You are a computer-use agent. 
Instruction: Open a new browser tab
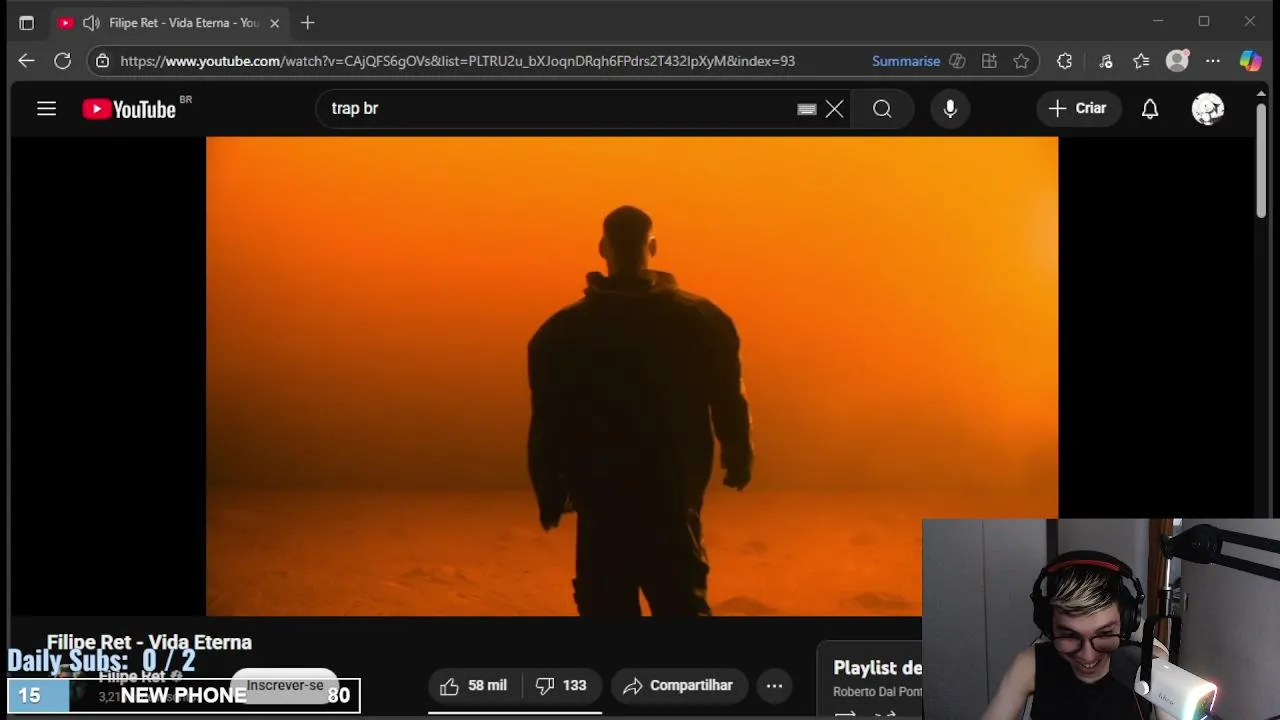click(307, 22)
